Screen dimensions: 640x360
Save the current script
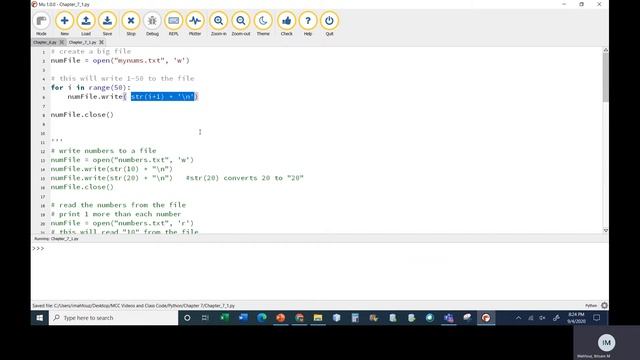coord(107,24)
